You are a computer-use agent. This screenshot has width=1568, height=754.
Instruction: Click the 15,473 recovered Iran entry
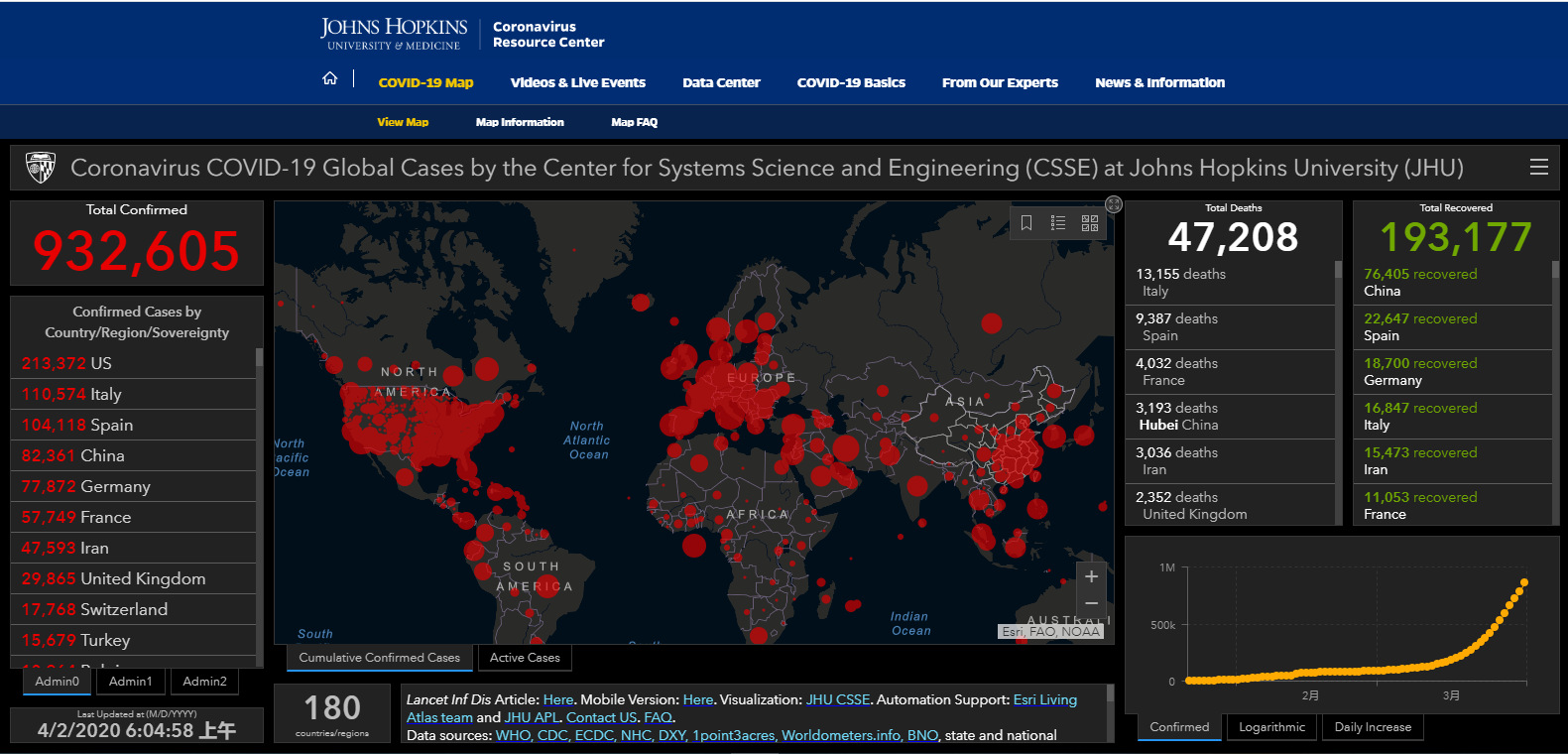click(1452, 461)
